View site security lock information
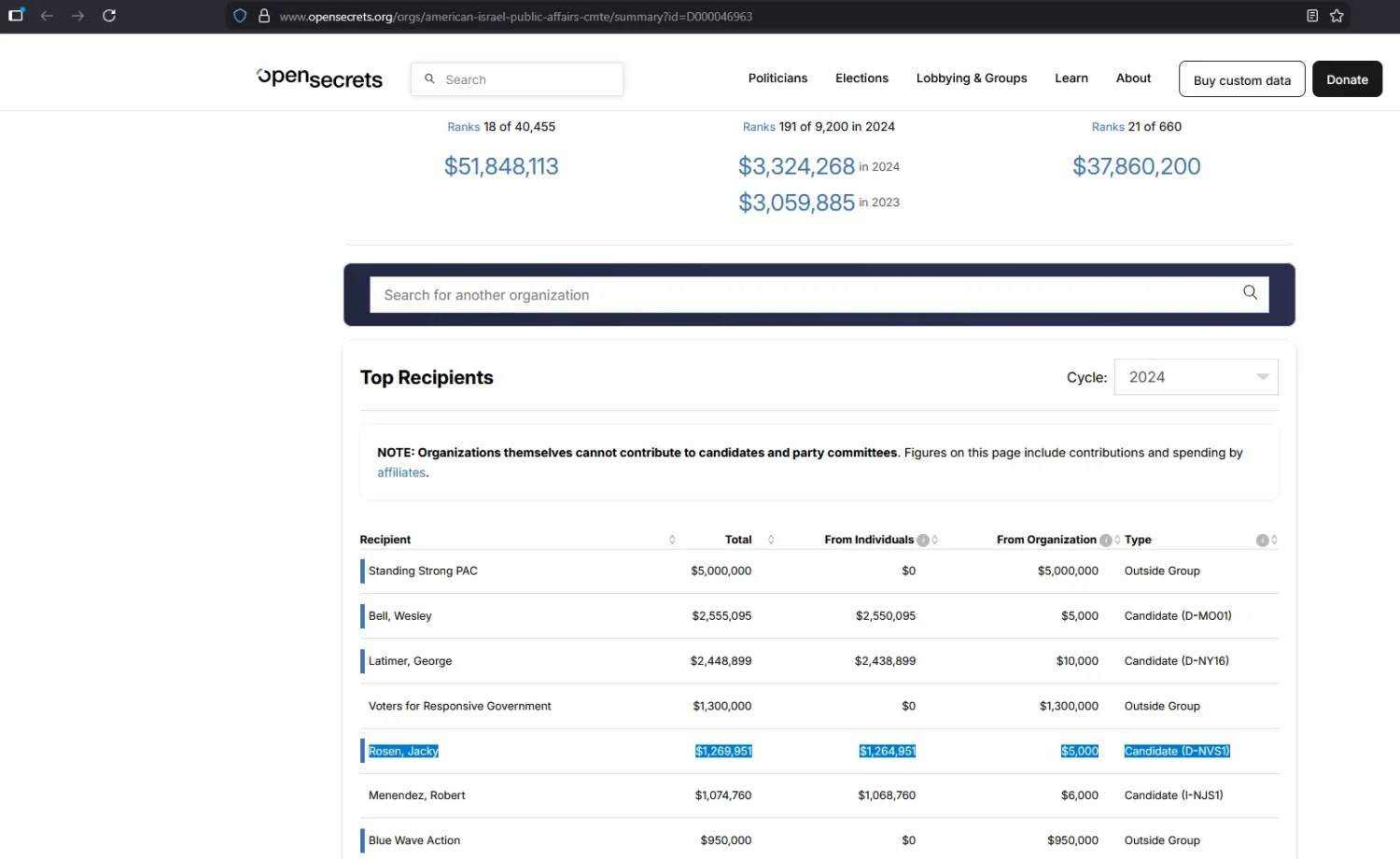1400x859 pixels. pyautogui.click(x=264, y=16)
